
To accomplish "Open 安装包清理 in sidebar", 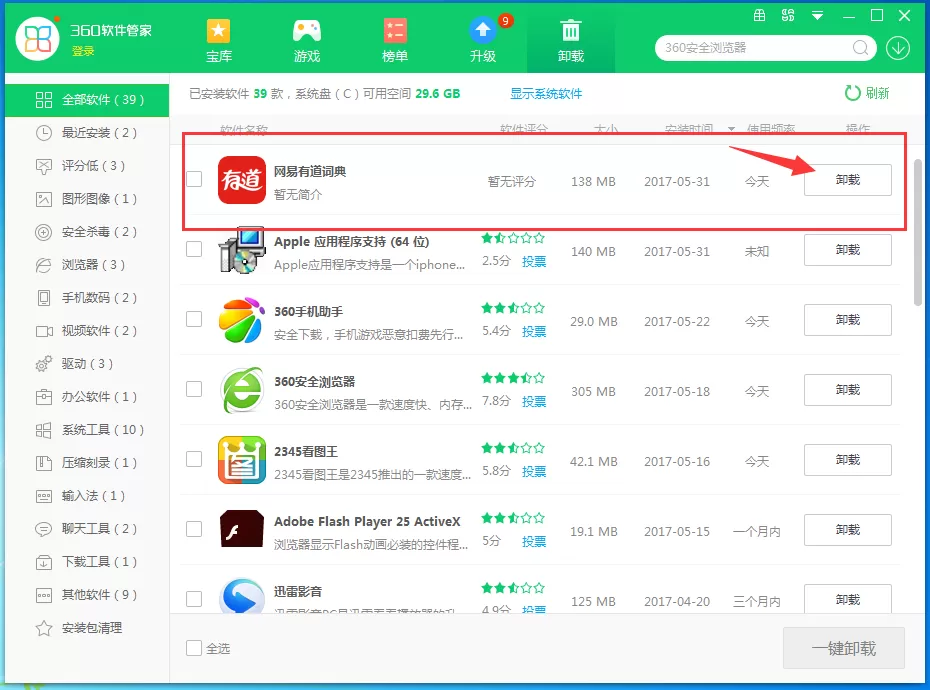I will [x=87, y=628].
